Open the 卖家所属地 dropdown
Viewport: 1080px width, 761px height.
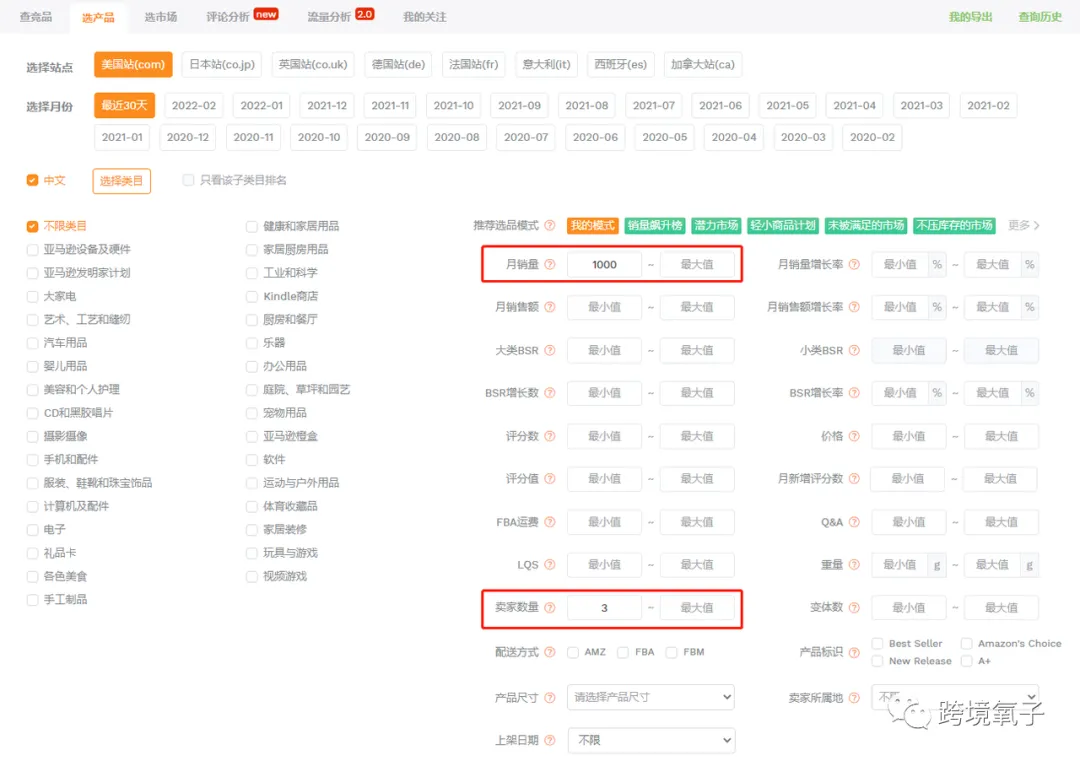(955, 697)
